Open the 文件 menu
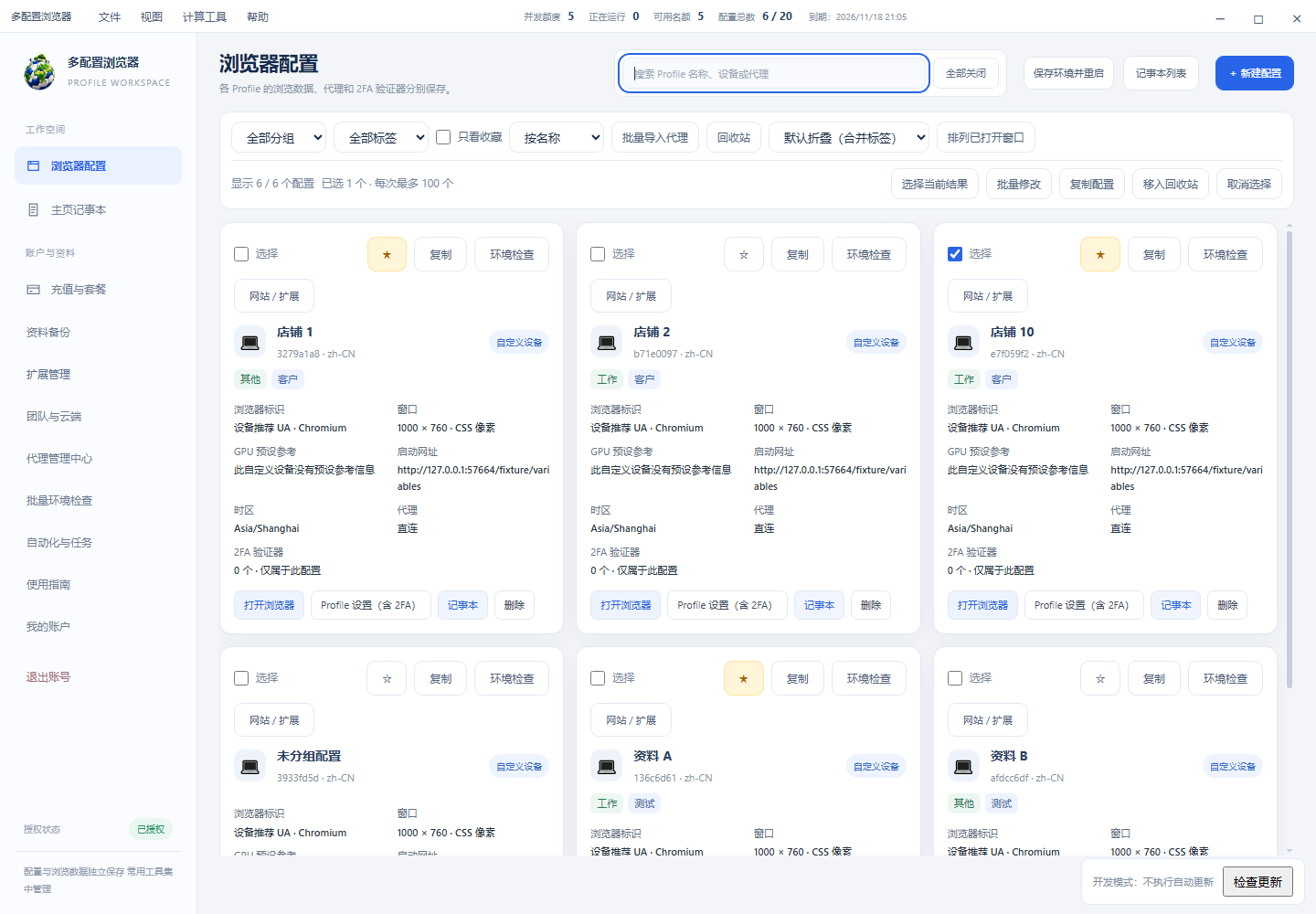The height and width of the screenshot is (914, 1316). [110, 16]
